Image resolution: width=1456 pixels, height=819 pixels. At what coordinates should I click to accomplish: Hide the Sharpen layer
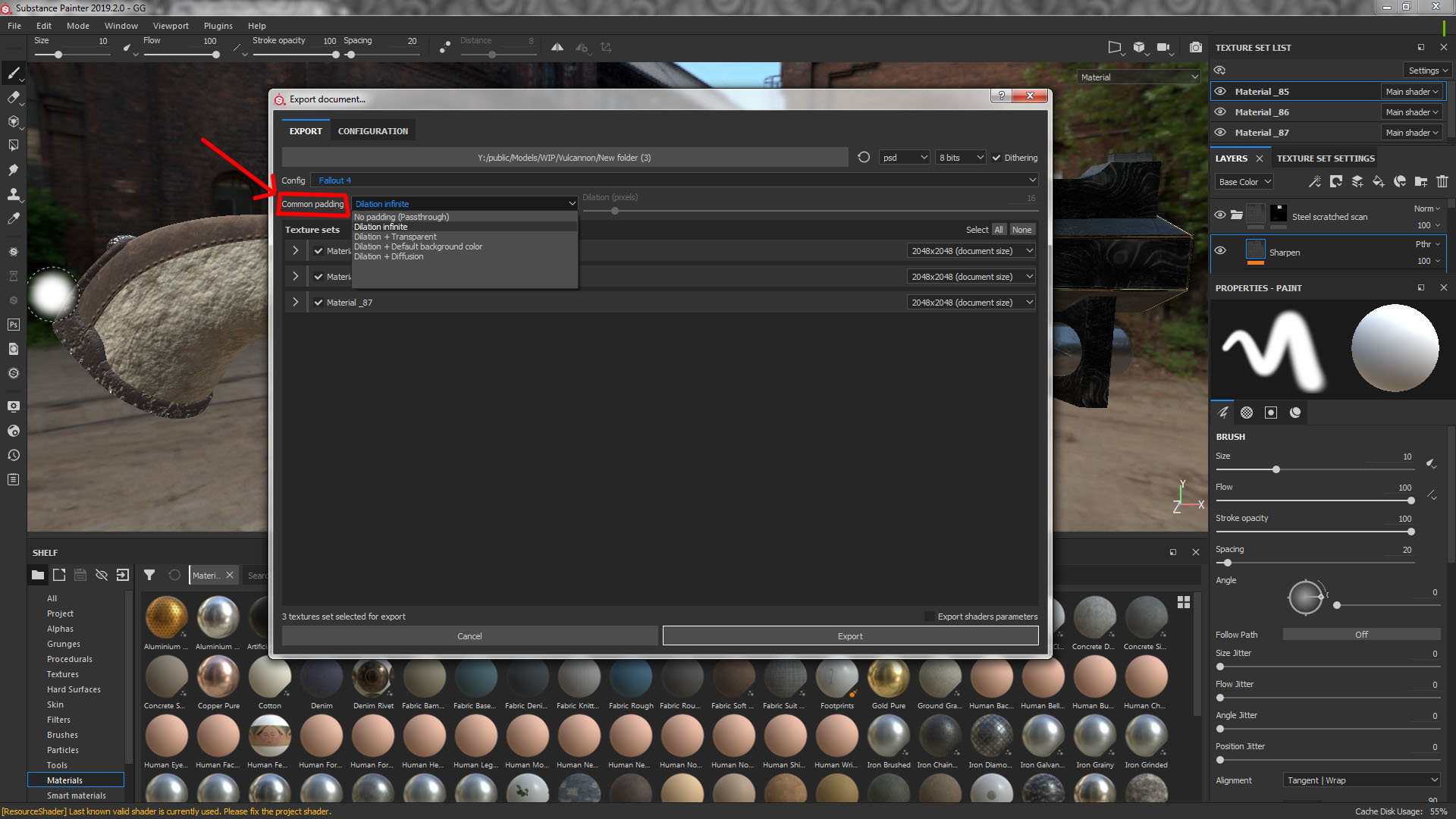pos(1220,251)
